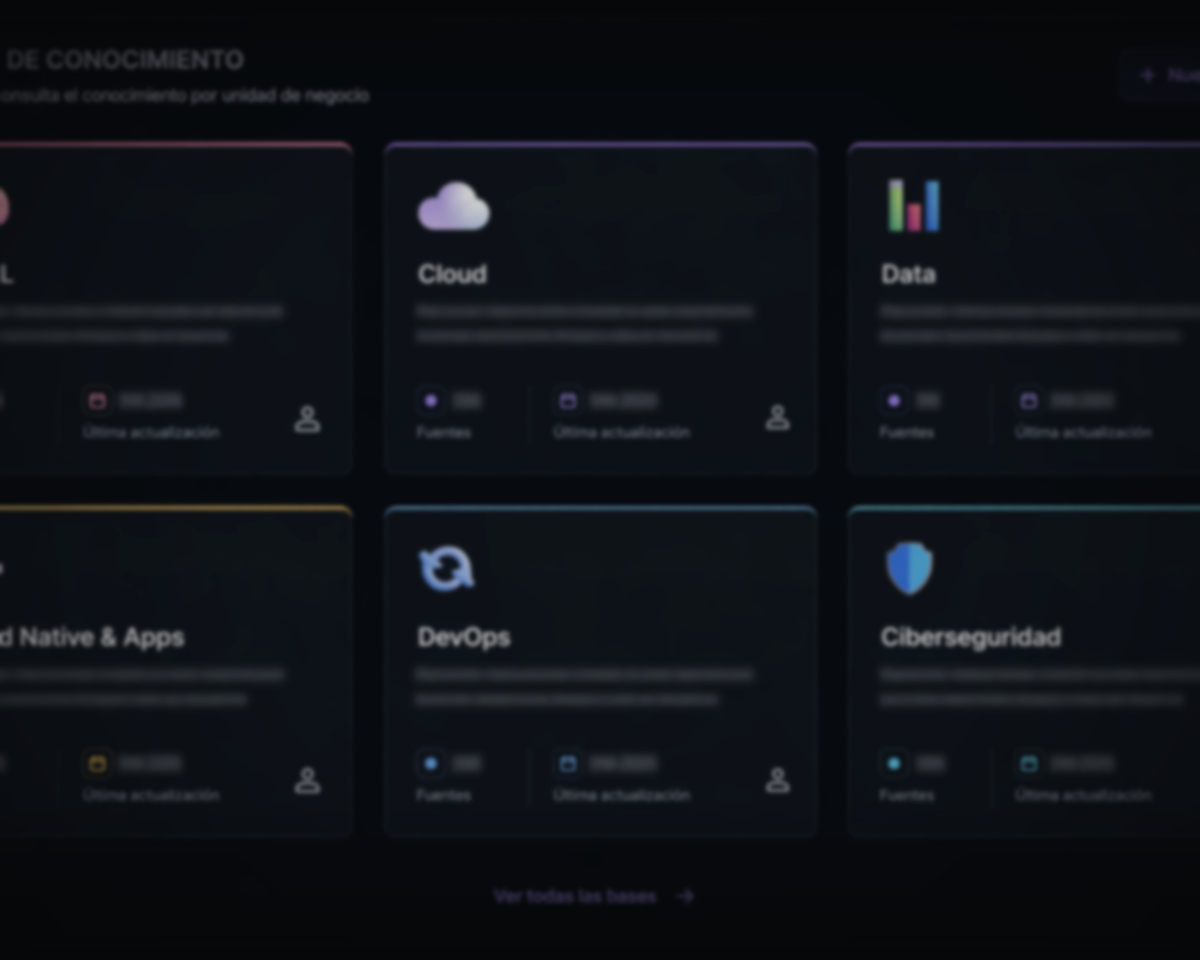Screen dimensions: 1200x960
Task: Click the calendar icon on Data card
Action: click(1029, 401)
